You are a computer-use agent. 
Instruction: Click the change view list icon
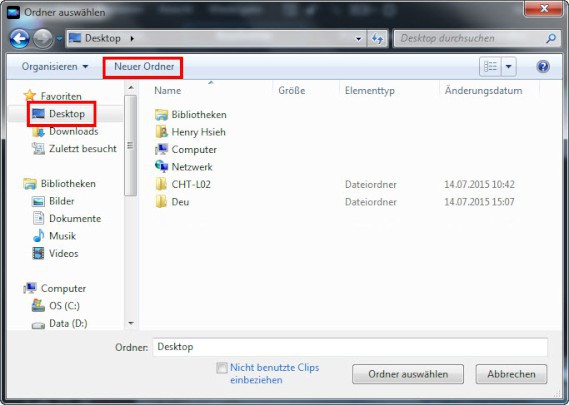(490, 67)
